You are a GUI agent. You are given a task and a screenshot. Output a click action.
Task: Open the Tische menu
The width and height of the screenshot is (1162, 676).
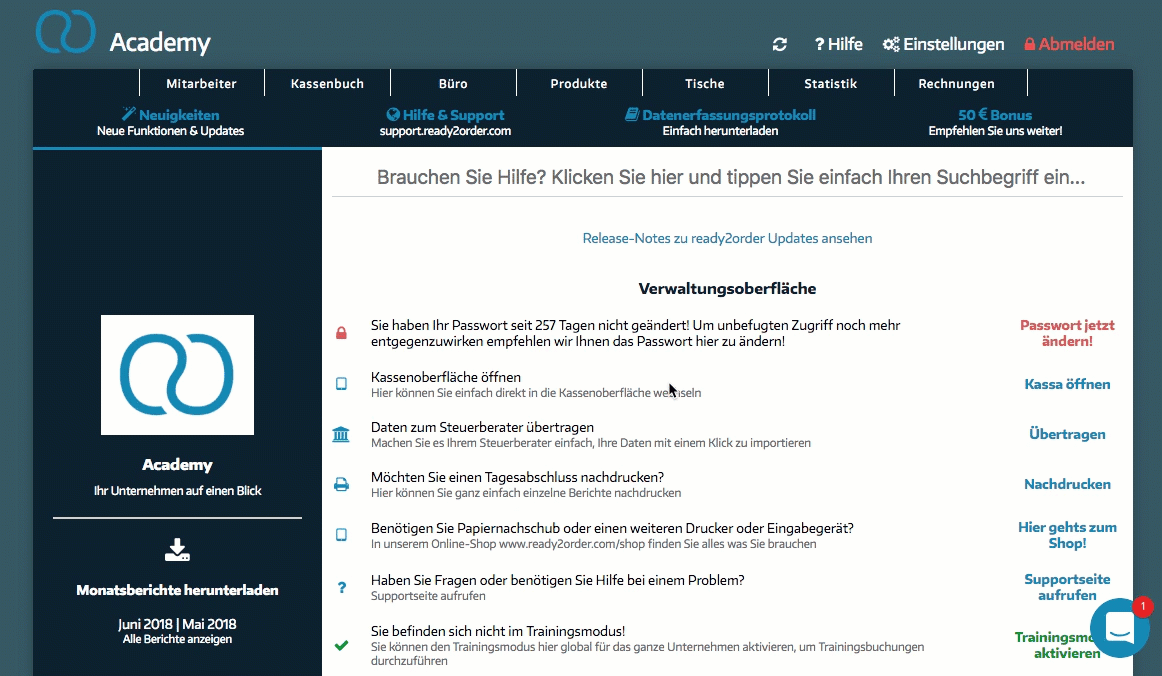point(705,83)
